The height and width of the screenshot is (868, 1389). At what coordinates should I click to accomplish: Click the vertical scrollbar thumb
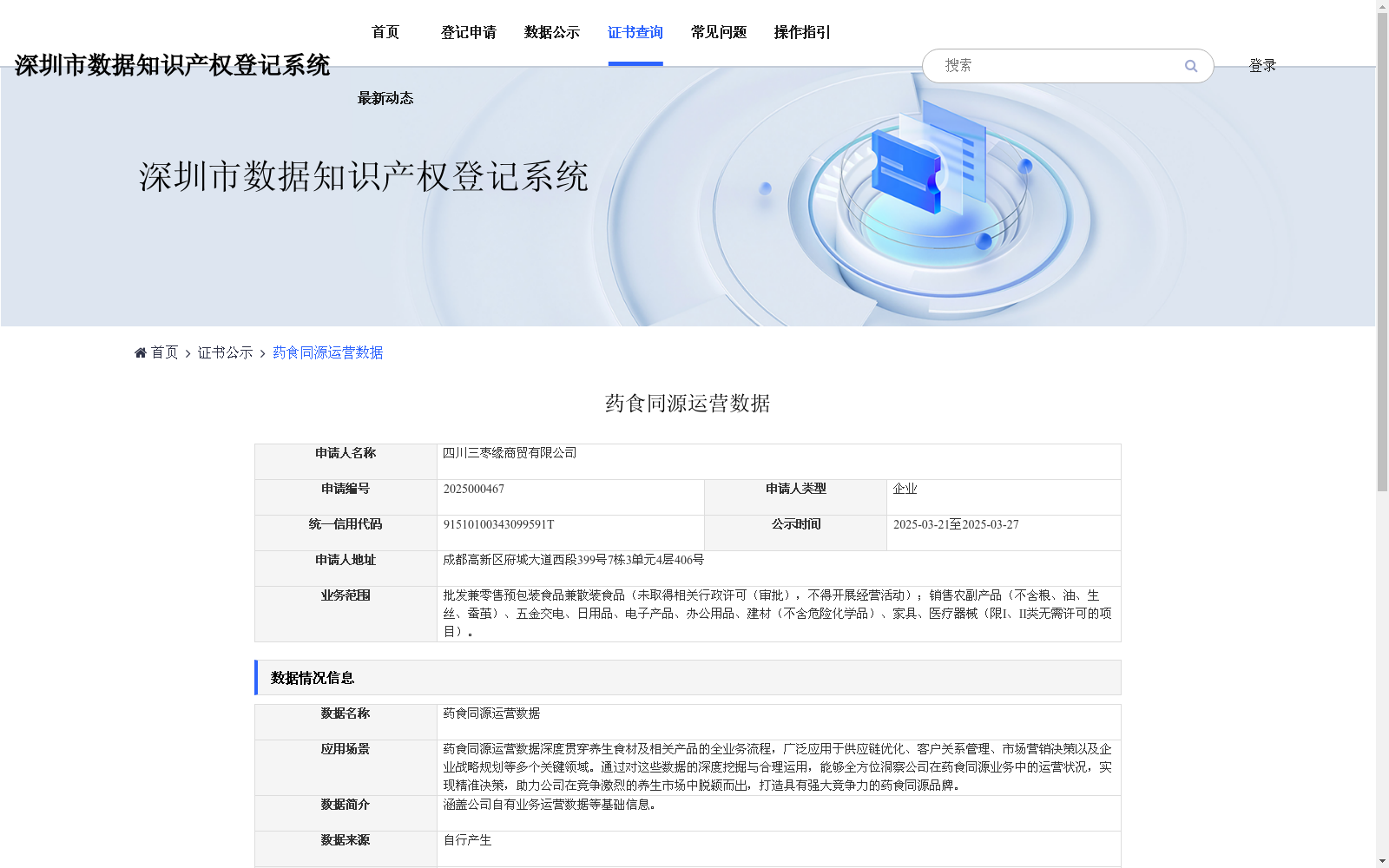pos(1382,253)
